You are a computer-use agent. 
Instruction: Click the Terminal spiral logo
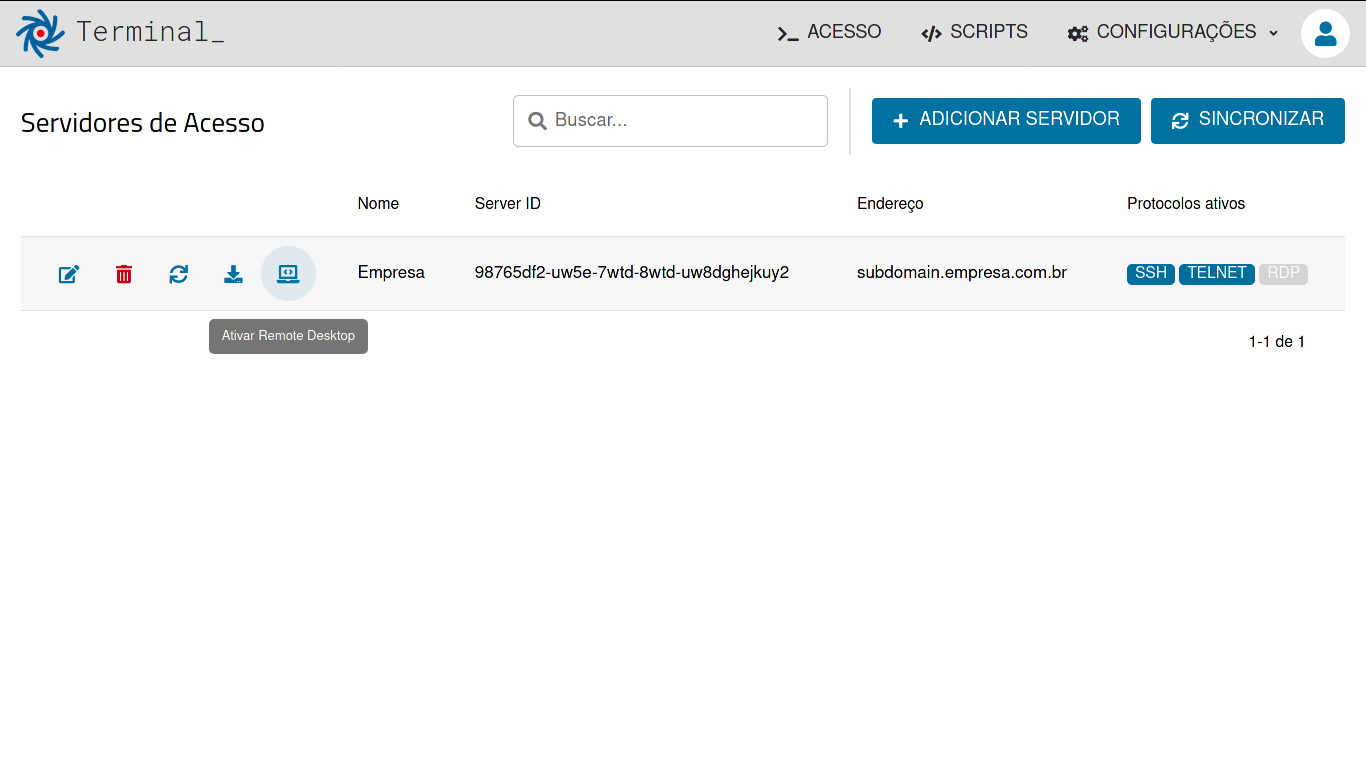40,33
